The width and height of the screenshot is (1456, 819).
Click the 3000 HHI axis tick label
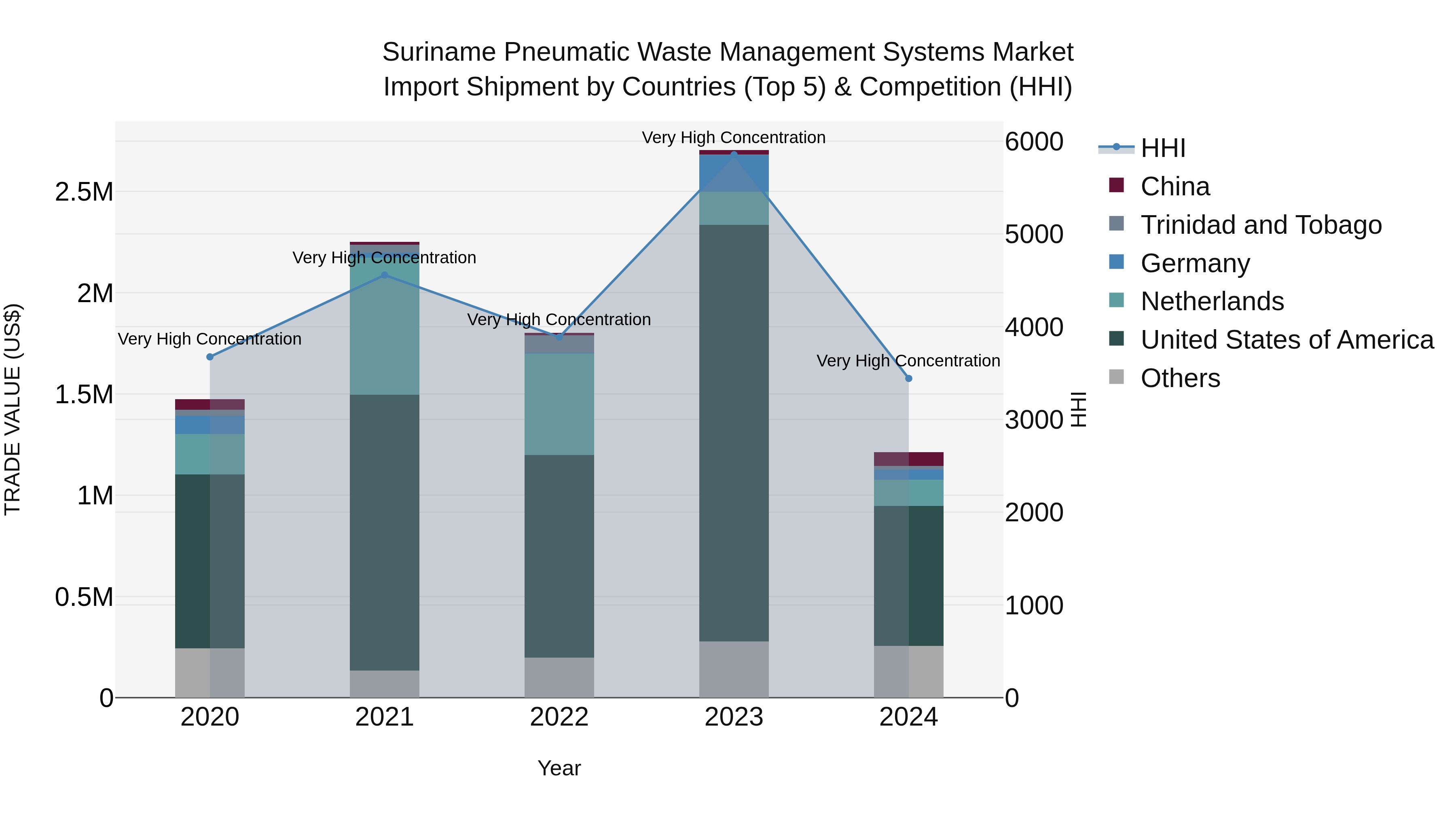[x=1034, y=420]
